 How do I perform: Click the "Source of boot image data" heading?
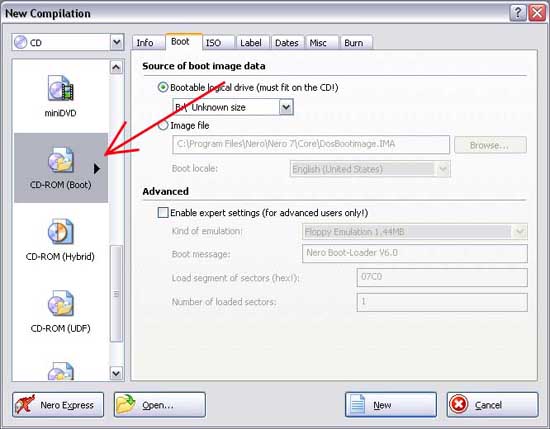204,66
